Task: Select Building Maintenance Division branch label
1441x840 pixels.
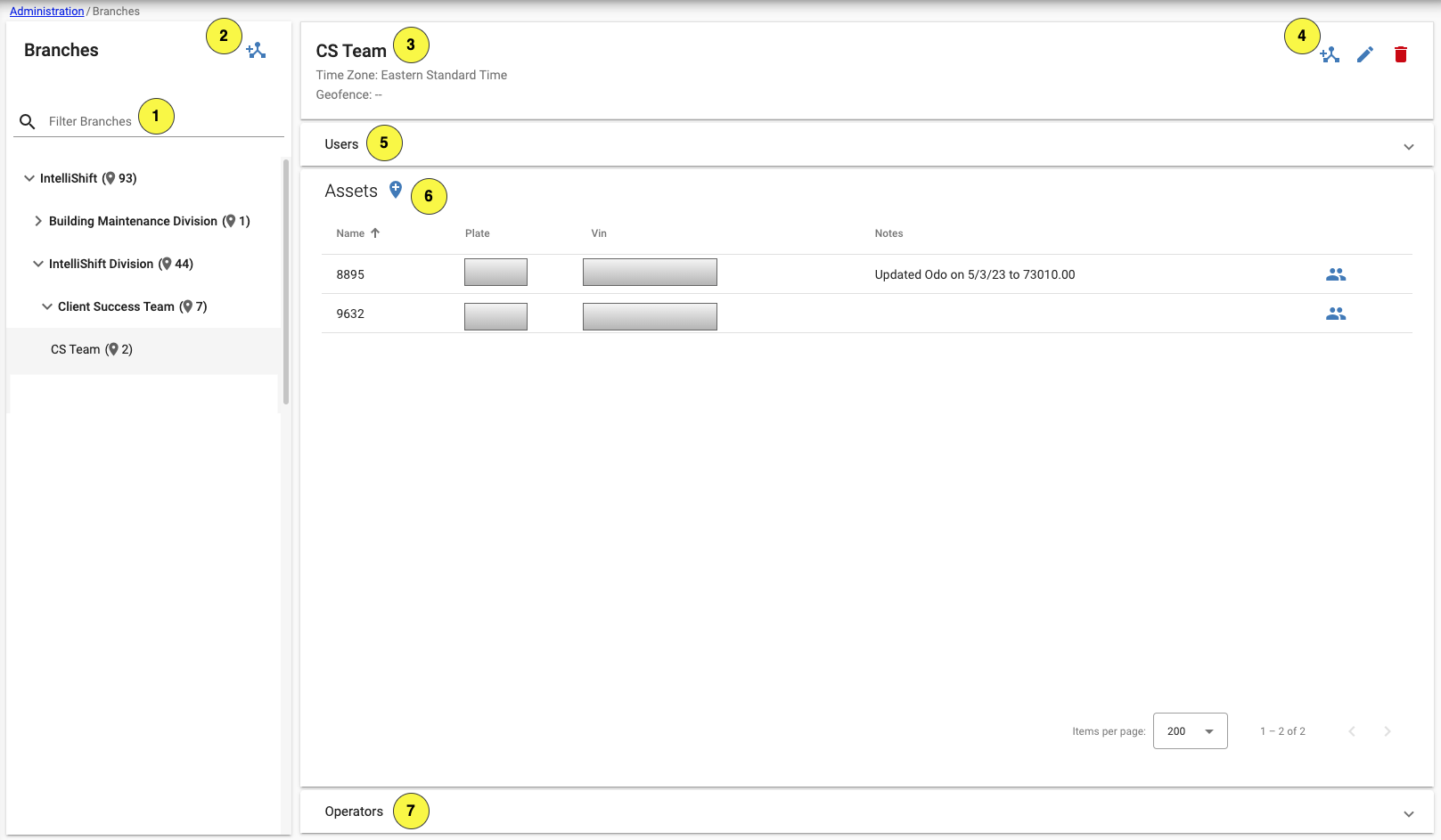Action: click(x=134, y=221)
